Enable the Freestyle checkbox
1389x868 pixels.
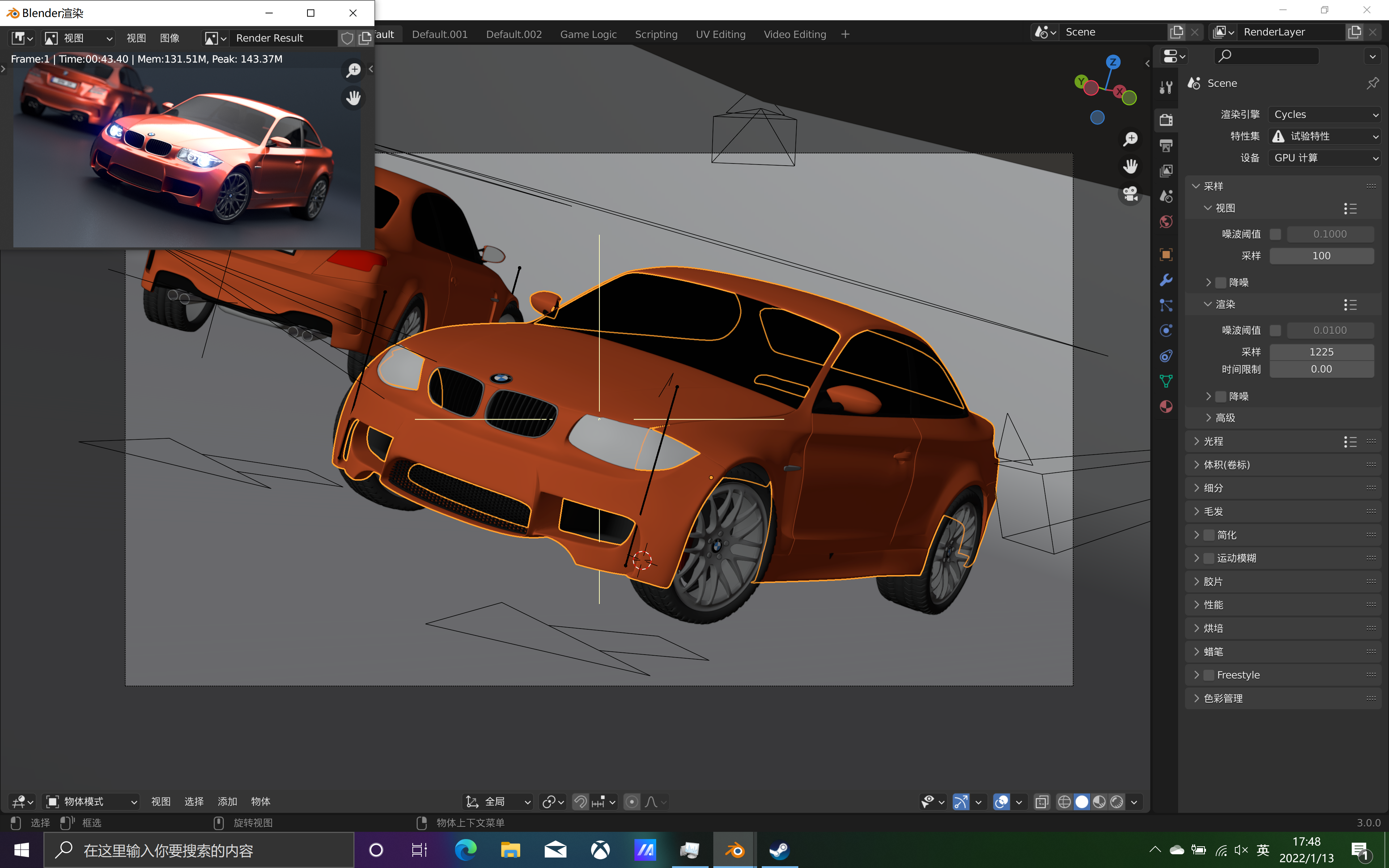(x=1209, y=675)
